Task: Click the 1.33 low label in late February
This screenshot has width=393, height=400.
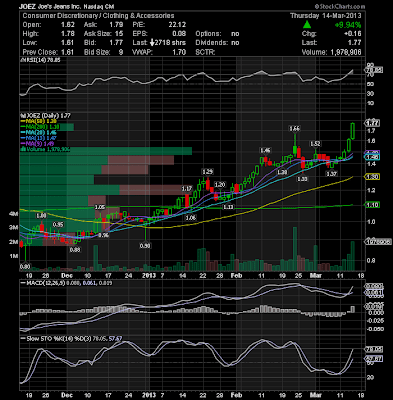Action: tap(302, 179)
